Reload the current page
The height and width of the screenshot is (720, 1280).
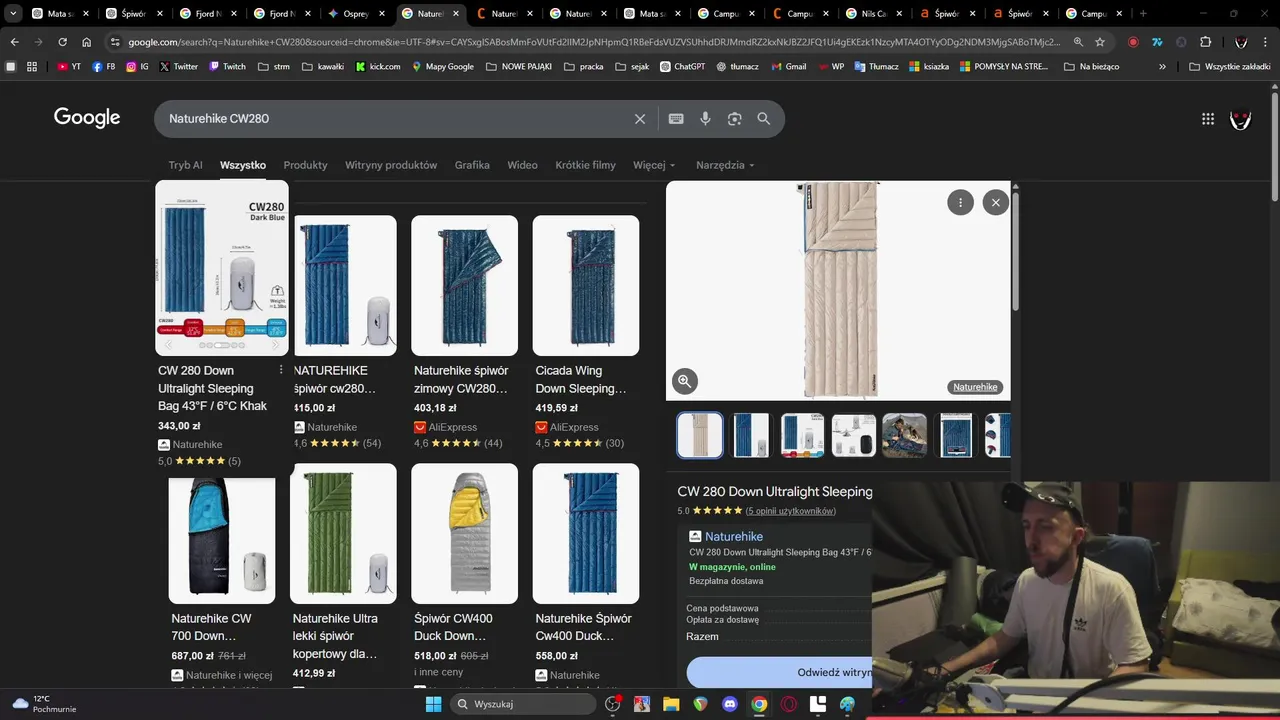[x=62, y=42]
